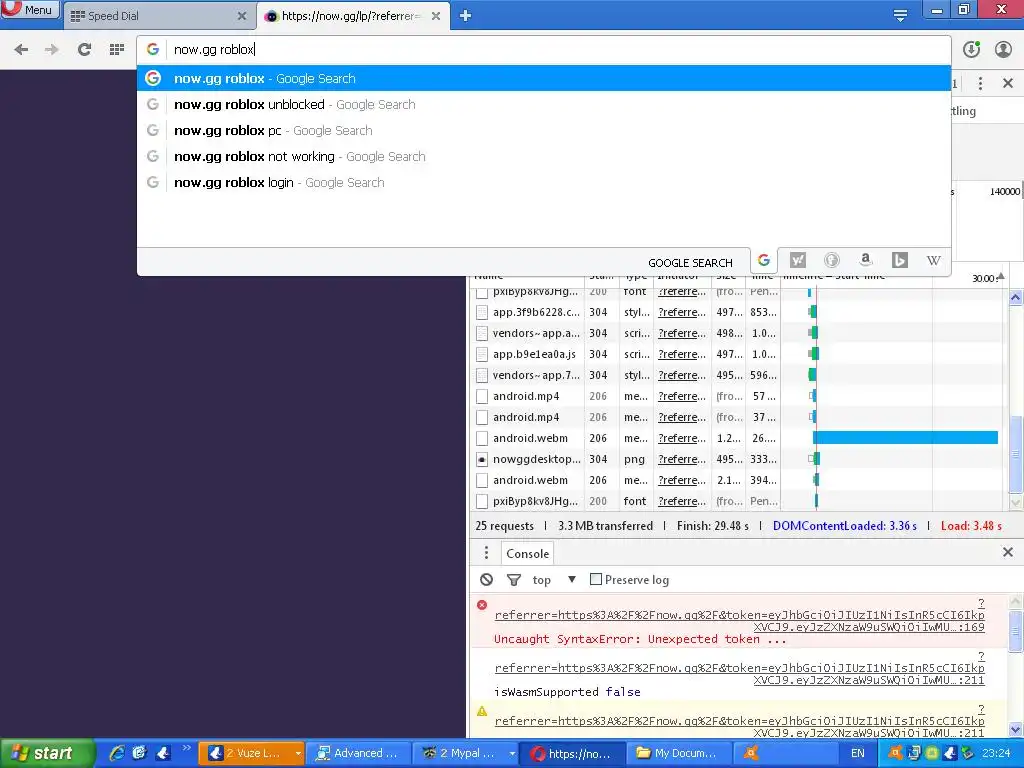Open initiator link of nowggdesktop row
Screen dimensions: 1024x768
point(682,459)
